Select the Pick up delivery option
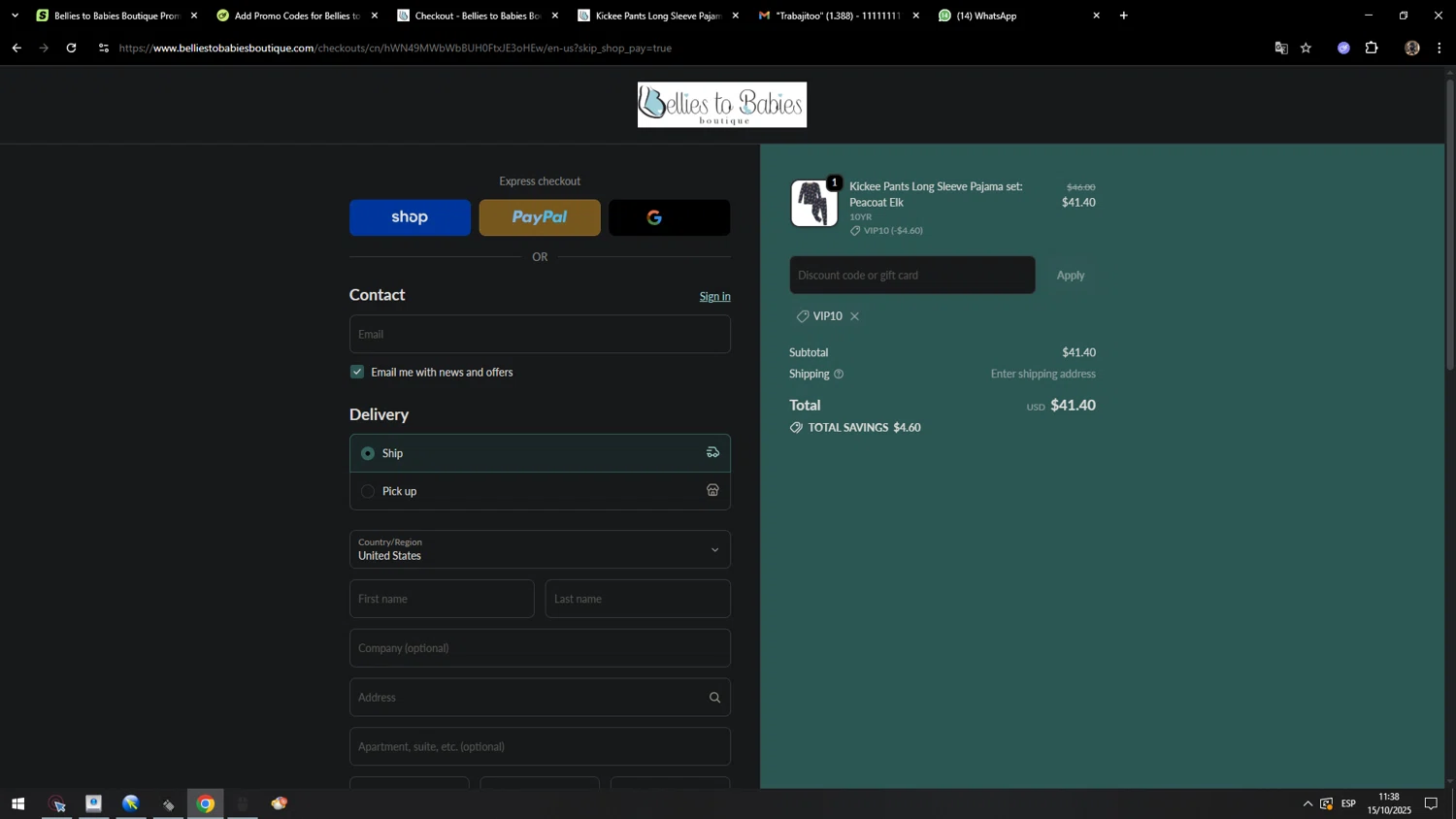Image resolution: width=1456 pixels, height=819 pixels. point(540,491)
